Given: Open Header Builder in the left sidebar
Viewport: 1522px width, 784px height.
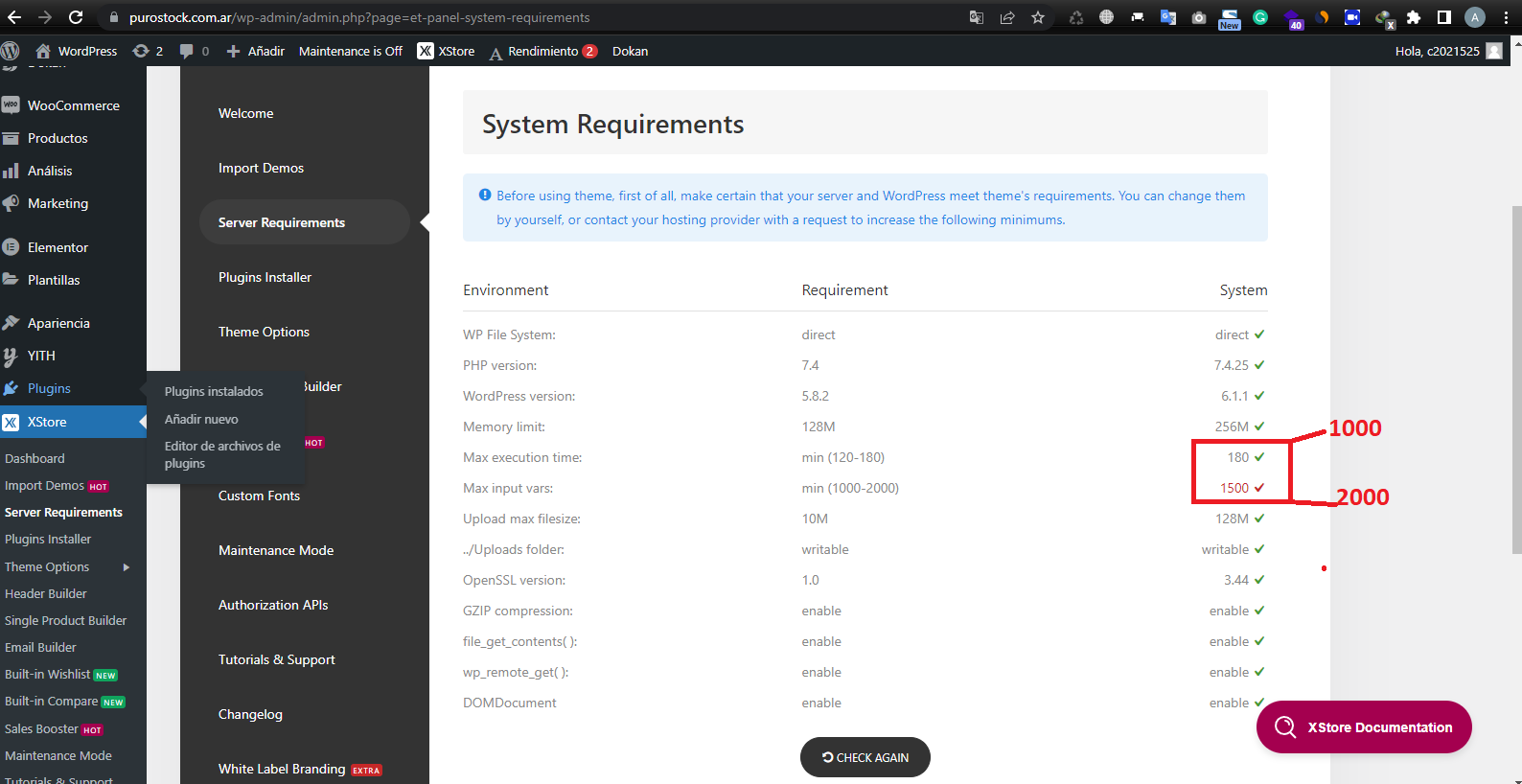Looking at the screenshot, I should pyautogui.click(x=46, y=593).
